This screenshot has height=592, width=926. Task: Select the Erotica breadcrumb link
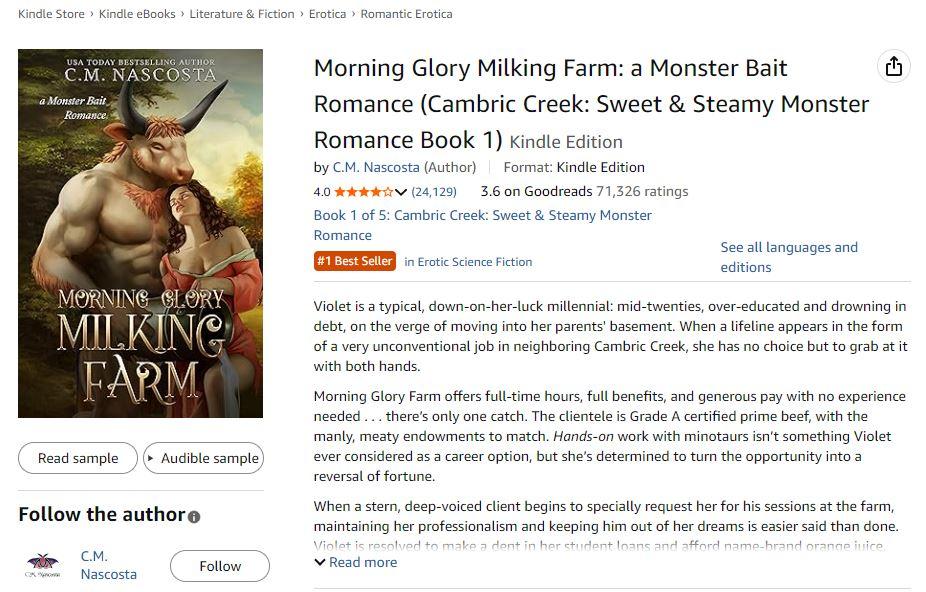[x=327, y=14]
